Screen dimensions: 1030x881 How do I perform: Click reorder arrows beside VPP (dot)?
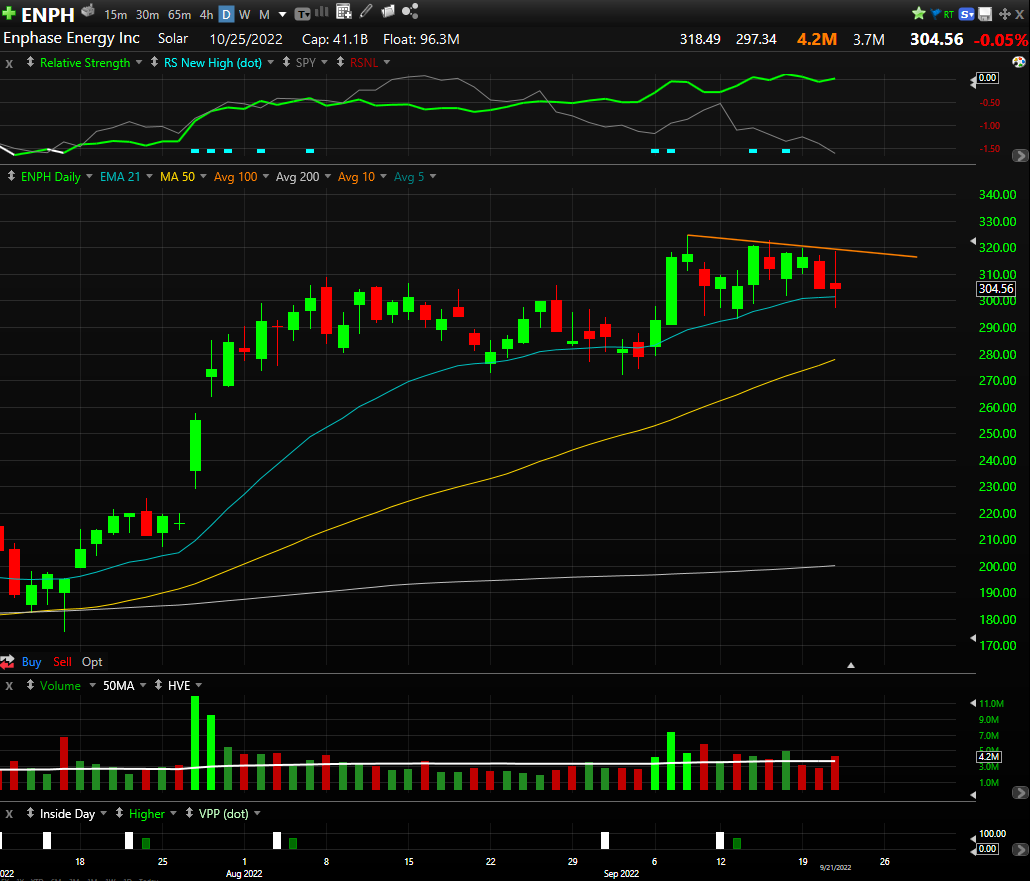pyautogui.click(x=189, y=813)
